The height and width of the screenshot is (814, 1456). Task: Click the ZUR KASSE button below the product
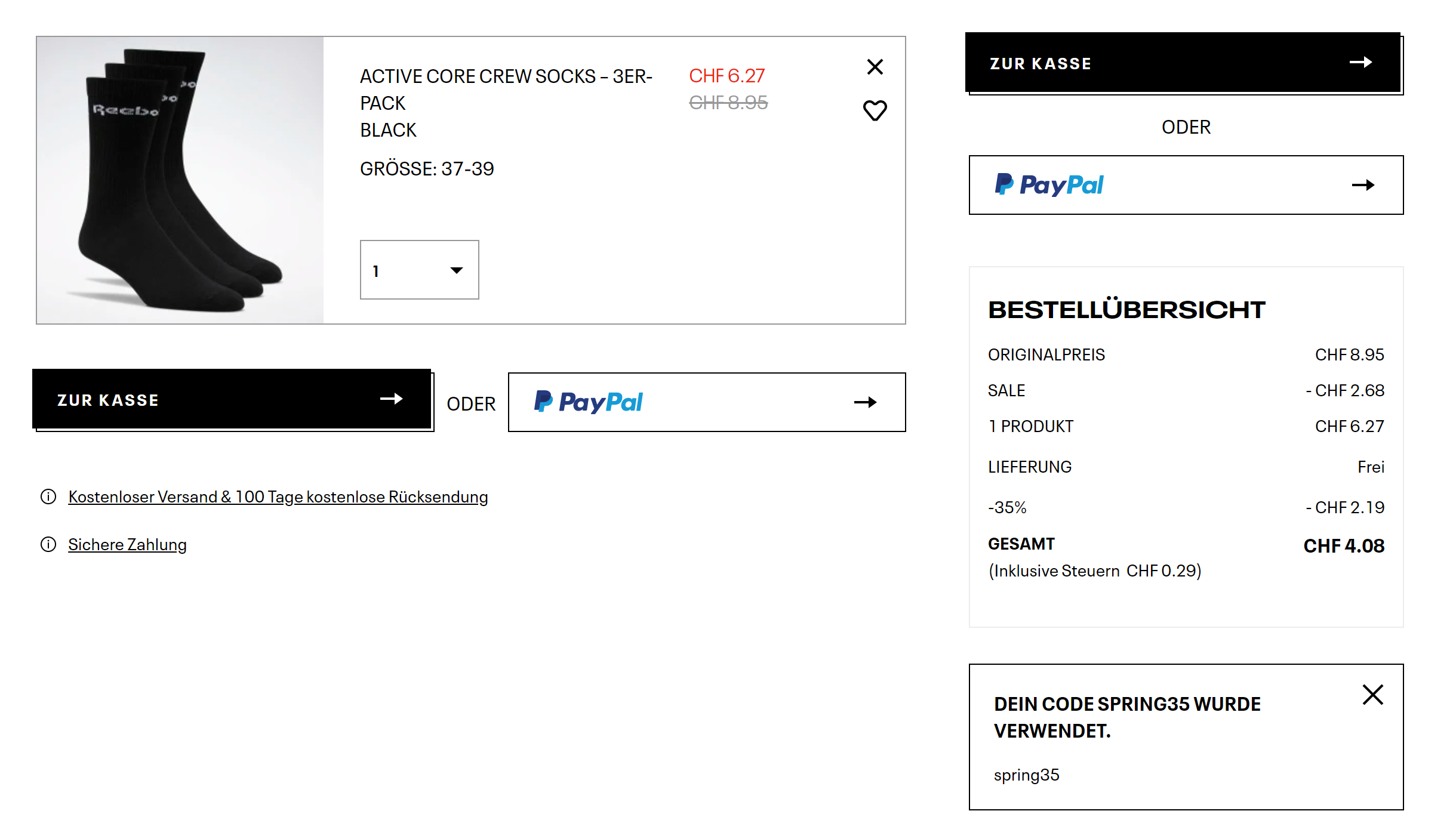pos(232,399)
